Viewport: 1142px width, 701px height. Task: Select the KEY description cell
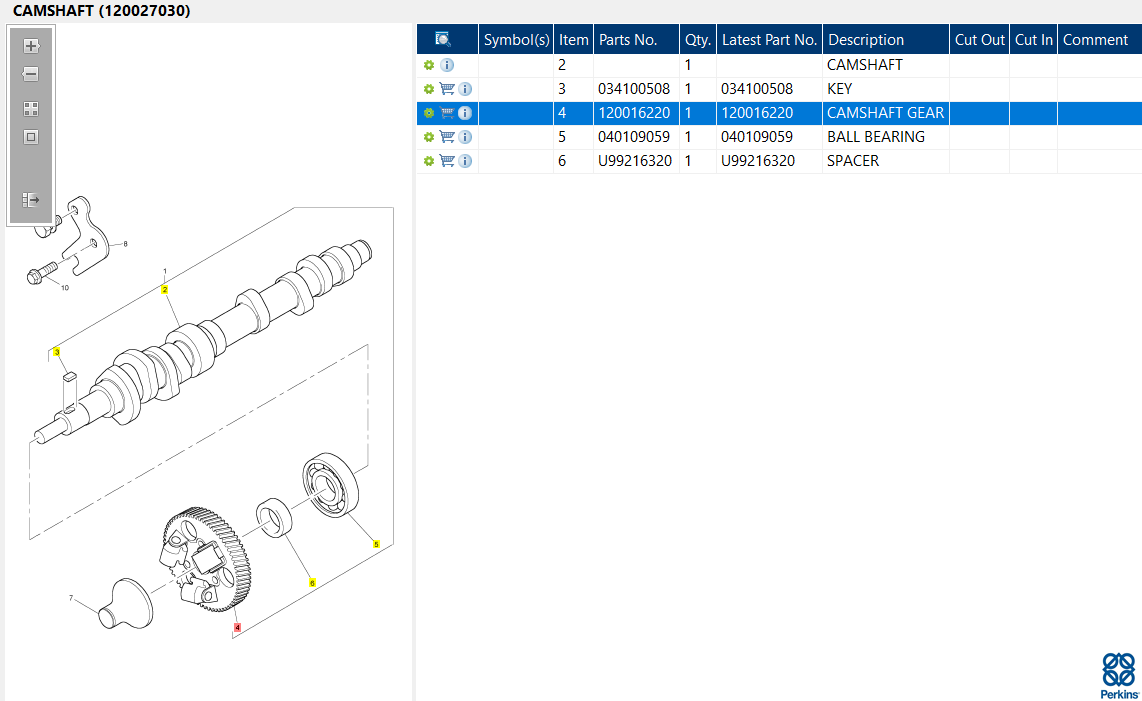tap(840, 89)
